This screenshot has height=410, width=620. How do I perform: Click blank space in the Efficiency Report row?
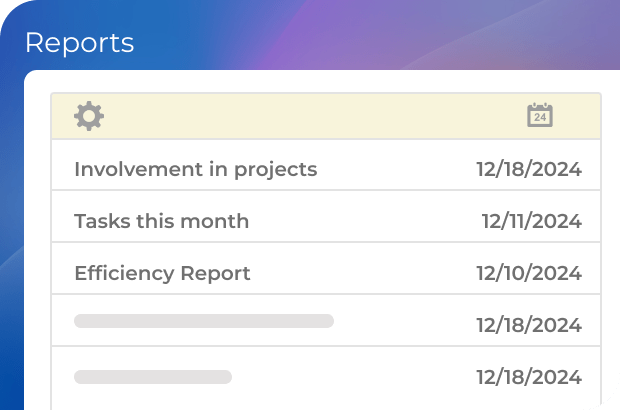click(365, 273)
